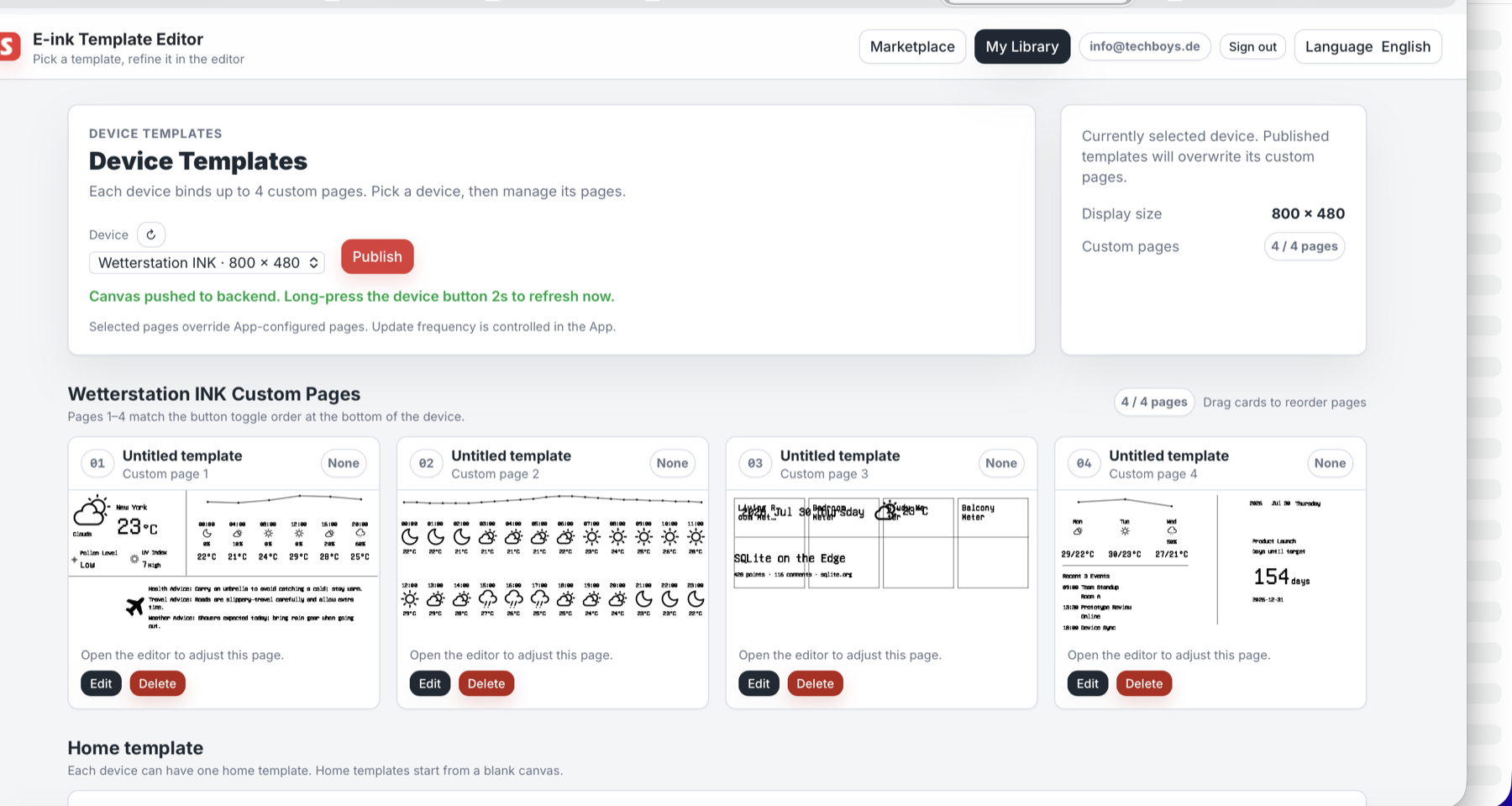The image size is (1512, 806).
Task: Delete custom page 3
Action: click(x=815, y=683)
